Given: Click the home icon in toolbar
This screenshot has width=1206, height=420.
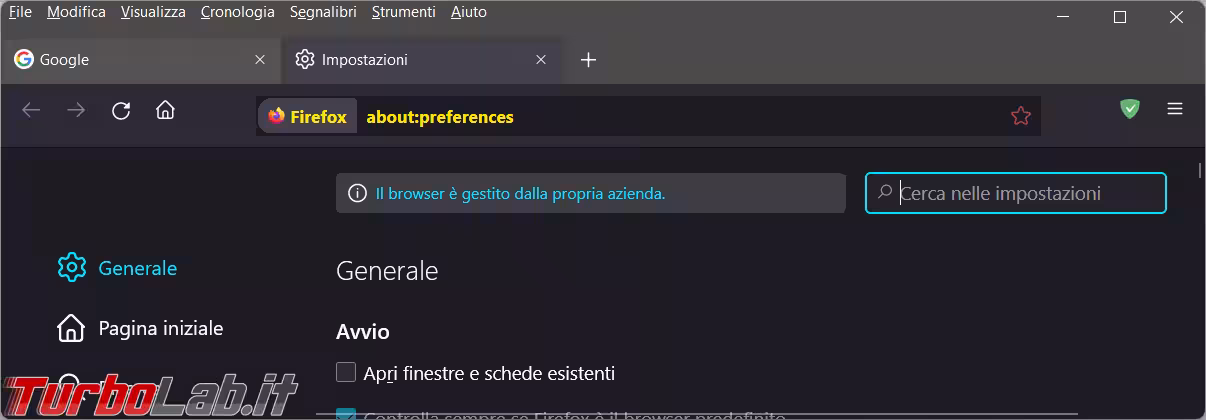Looking at the screenshot, I should coord(165,111).
